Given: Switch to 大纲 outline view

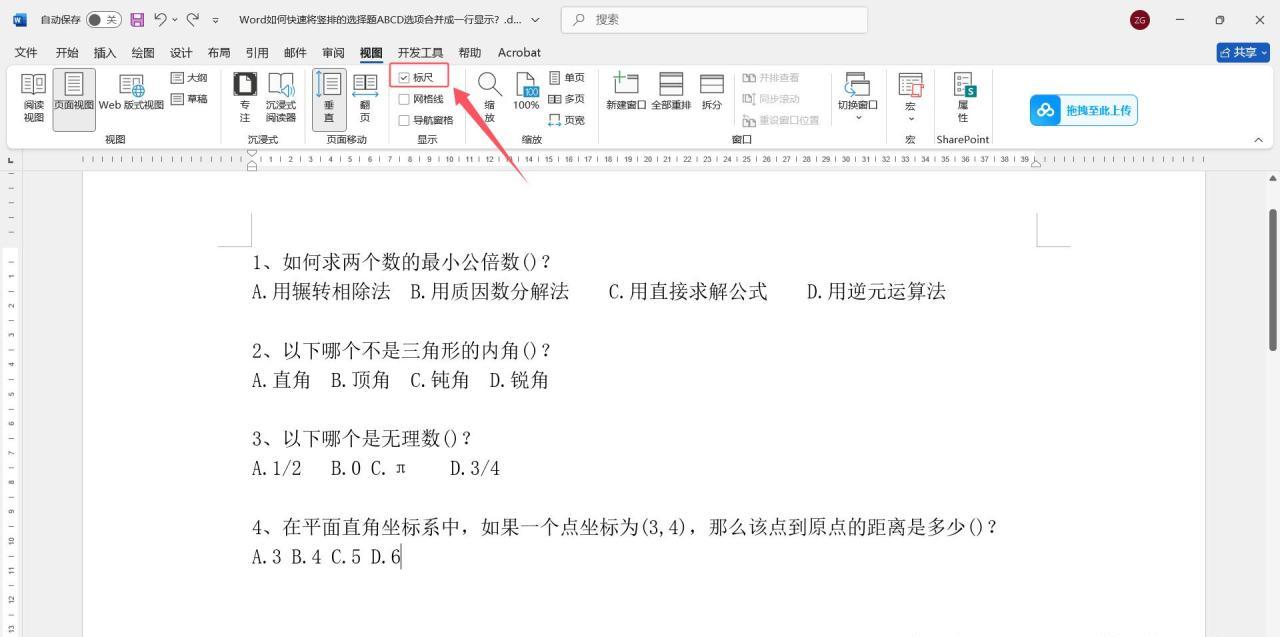Looking at the screenshot, I should 189,78.
